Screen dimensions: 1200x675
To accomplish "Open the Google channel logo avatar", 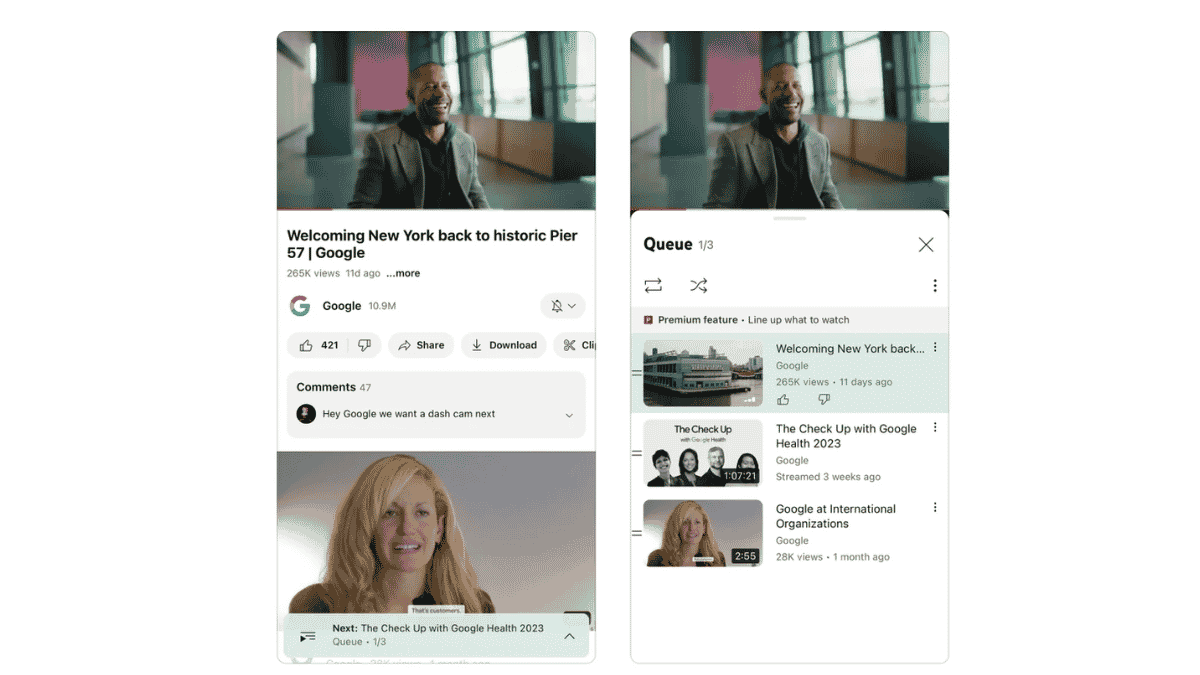I will coord(300,306).
